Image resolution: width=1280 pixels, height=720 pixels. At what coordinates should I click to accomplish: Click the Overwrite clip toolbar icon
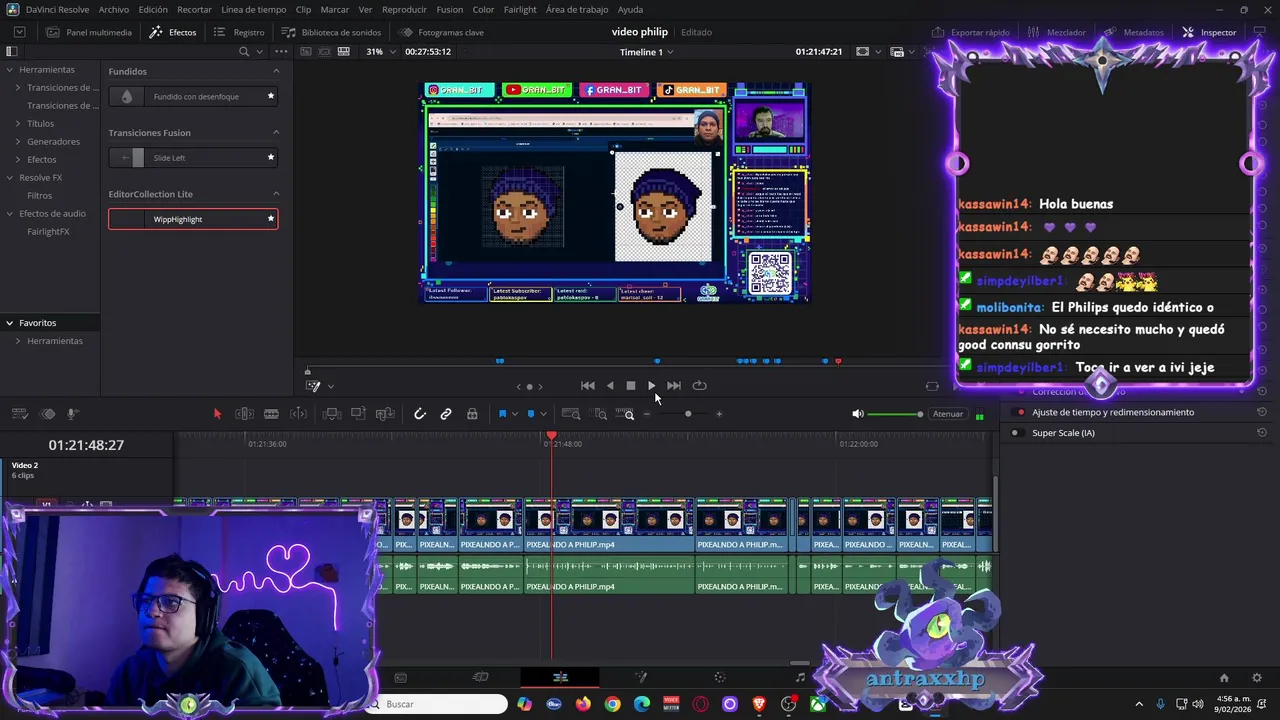358,414
